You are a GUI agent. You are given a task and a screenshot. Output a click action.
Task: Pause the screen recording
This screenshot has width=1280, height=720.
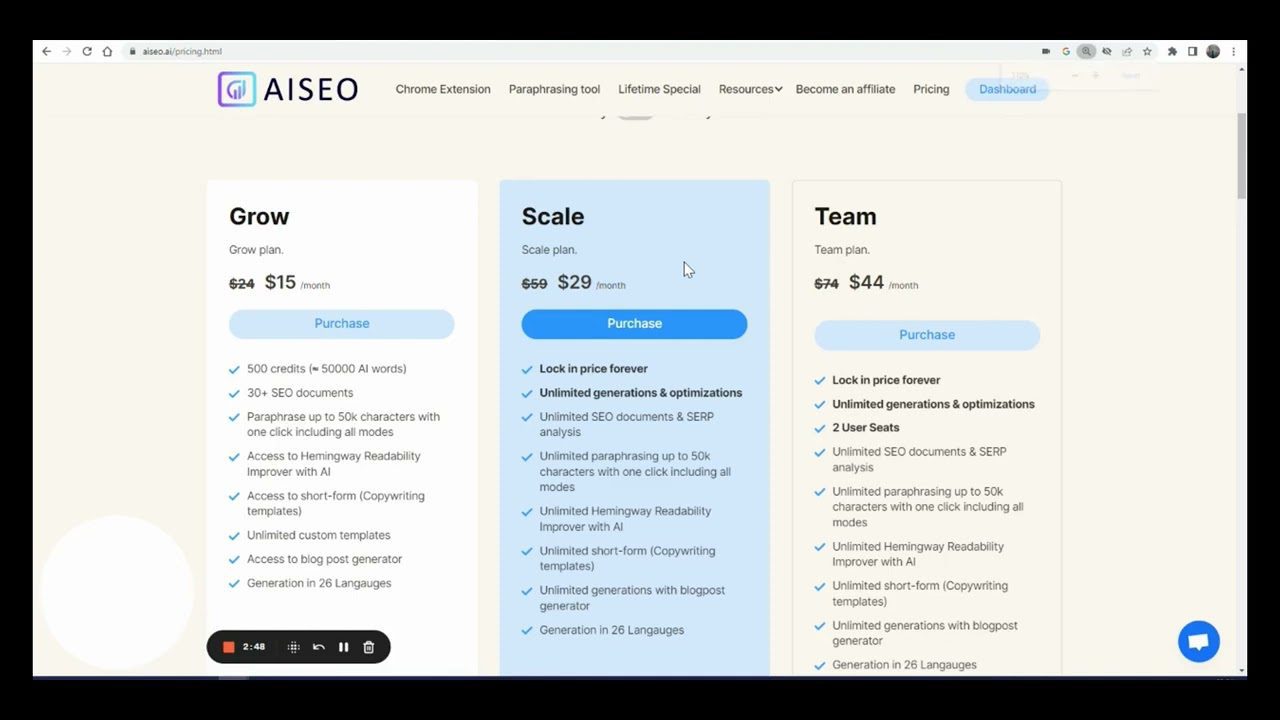click(343, 647)
